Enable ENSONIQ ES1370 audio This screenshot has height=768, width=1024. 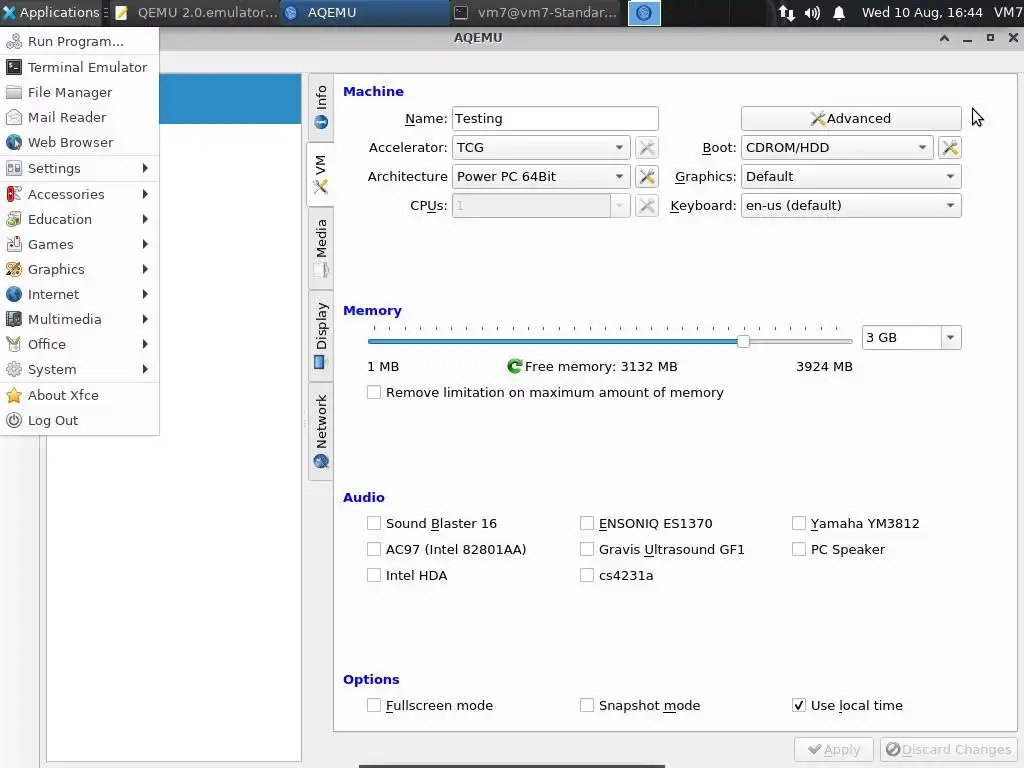(x=586, y=523)
